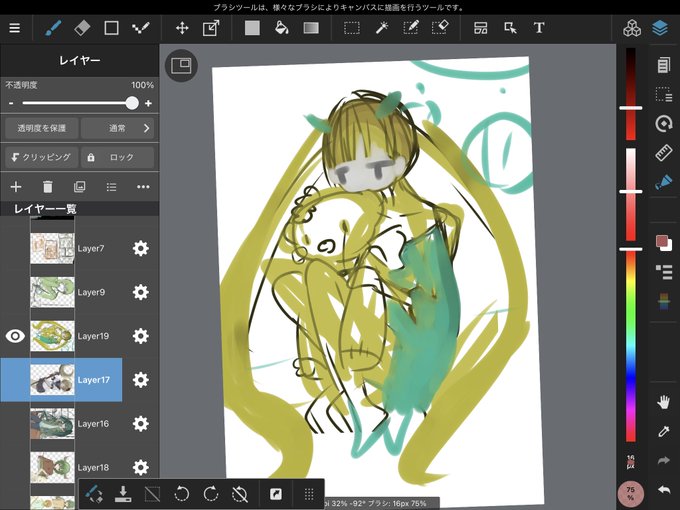
Task: Open the canvas navigator thumbnail button
Action: pyautogui.click(x=181, y=66)
